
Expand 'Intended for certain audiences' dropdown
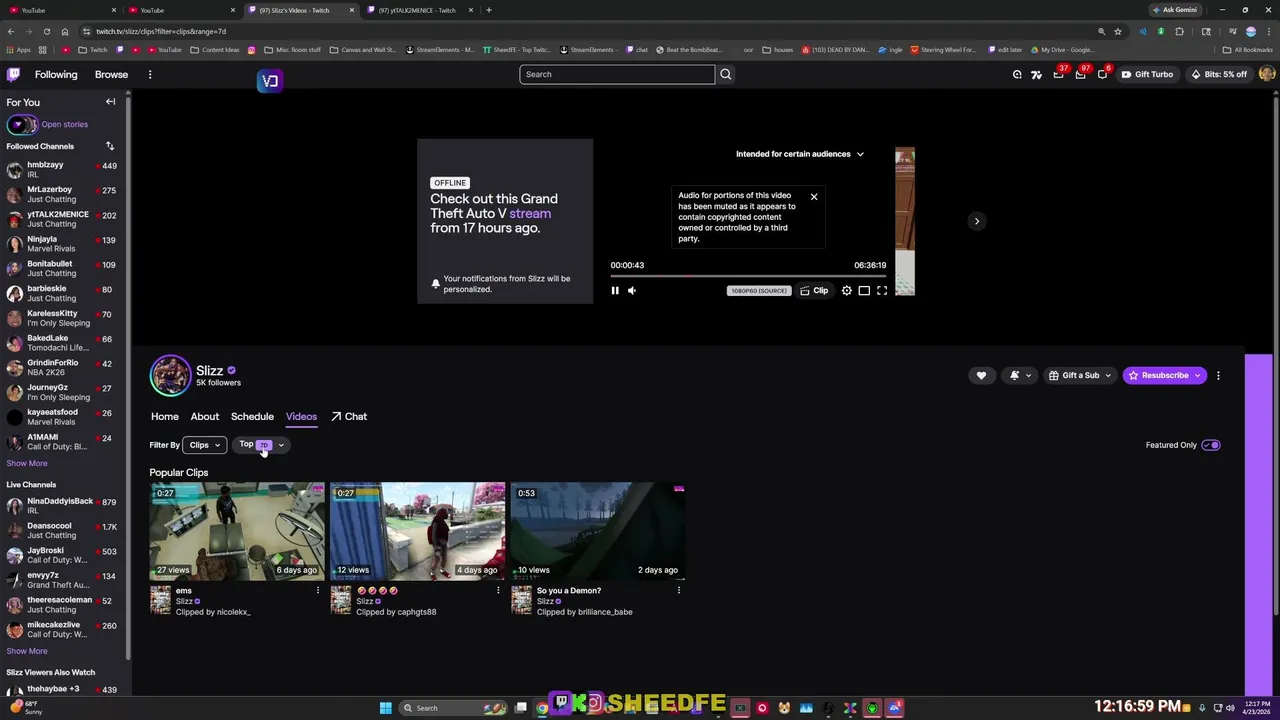(x=800, y=154)
